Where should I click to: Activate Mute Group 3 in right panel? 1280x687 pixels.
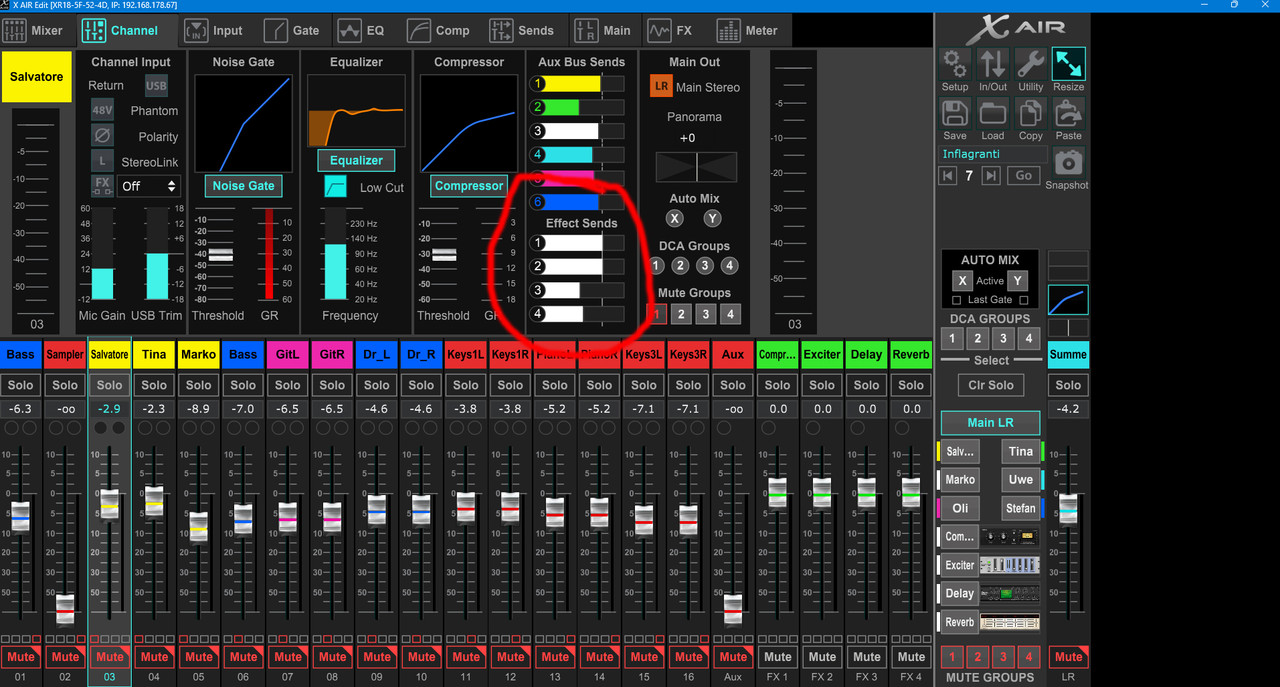point(1003,657)
